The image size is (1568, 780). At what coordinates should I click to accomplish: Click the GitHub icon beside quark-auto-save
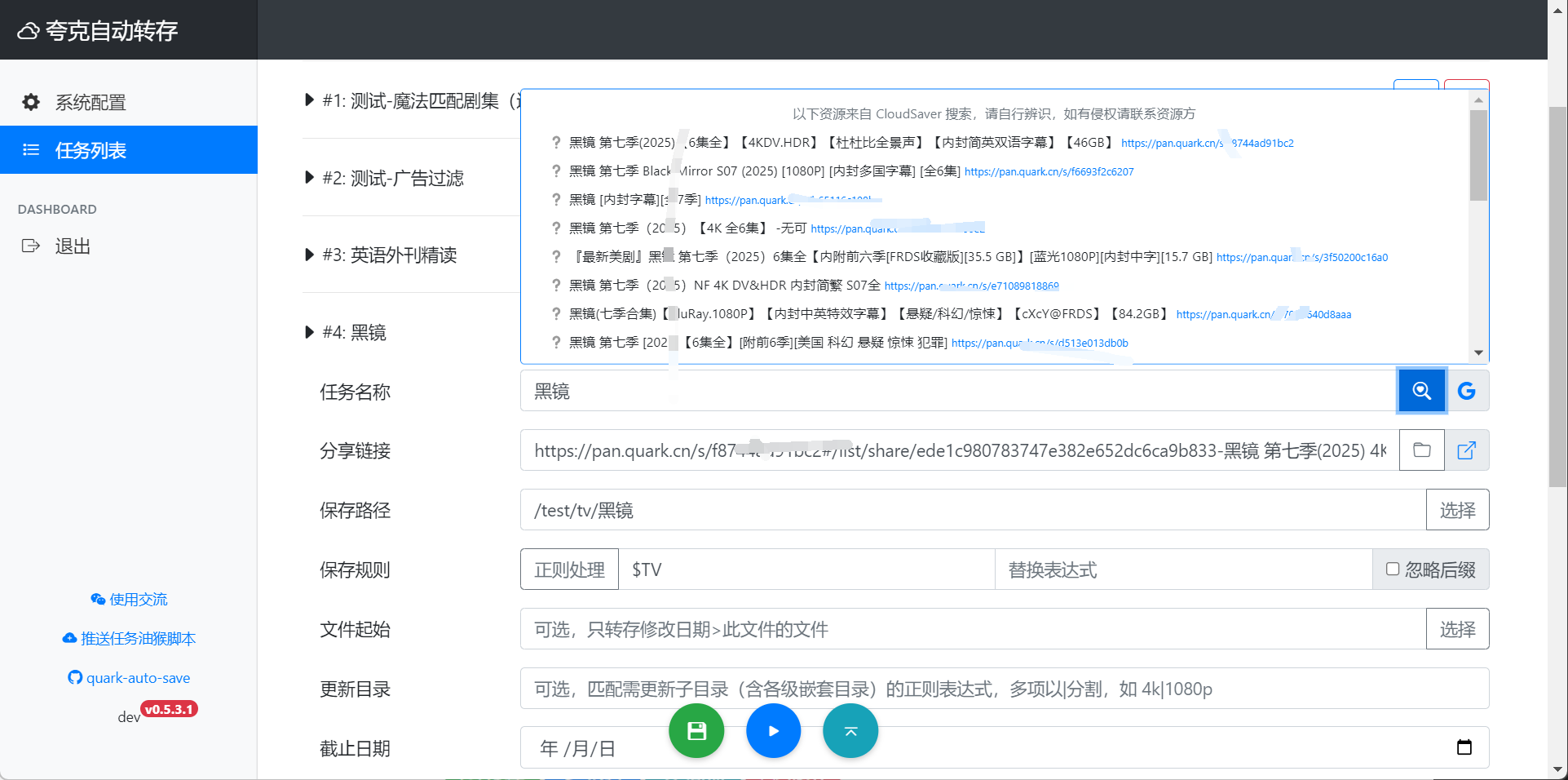coord(73,677)
